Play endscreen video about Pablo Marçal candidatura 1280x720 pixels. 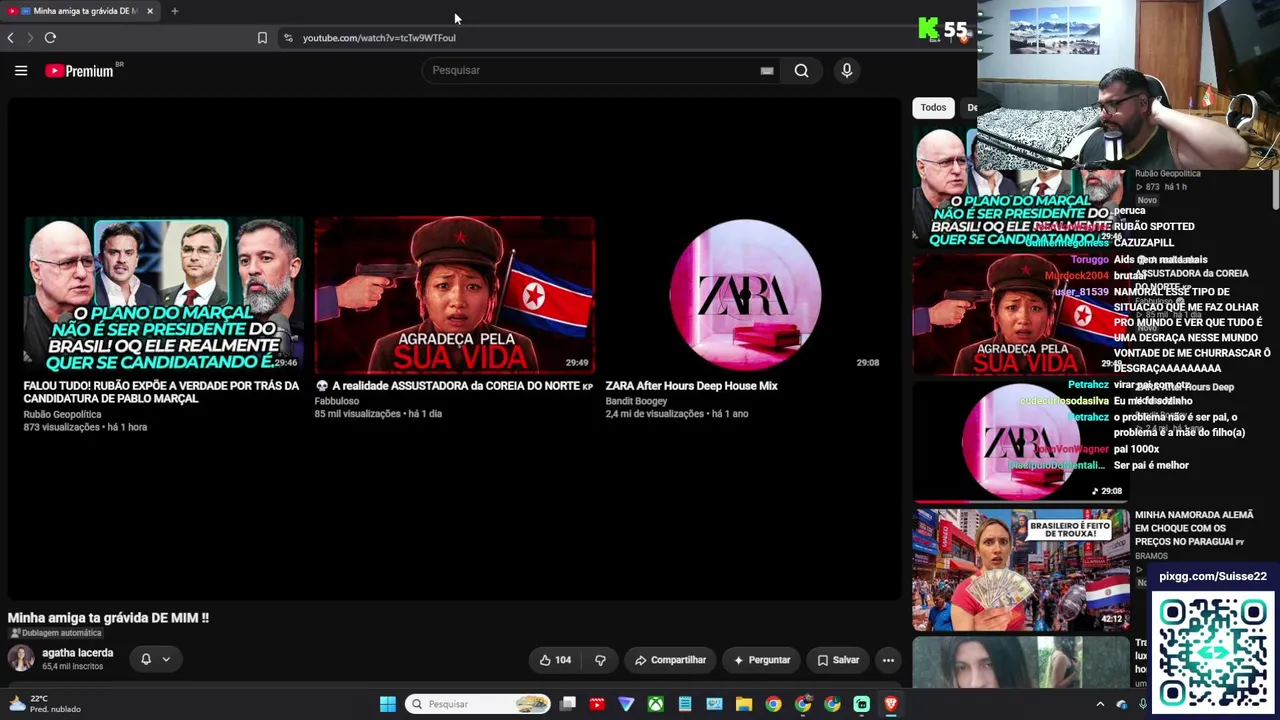[164, 295]
